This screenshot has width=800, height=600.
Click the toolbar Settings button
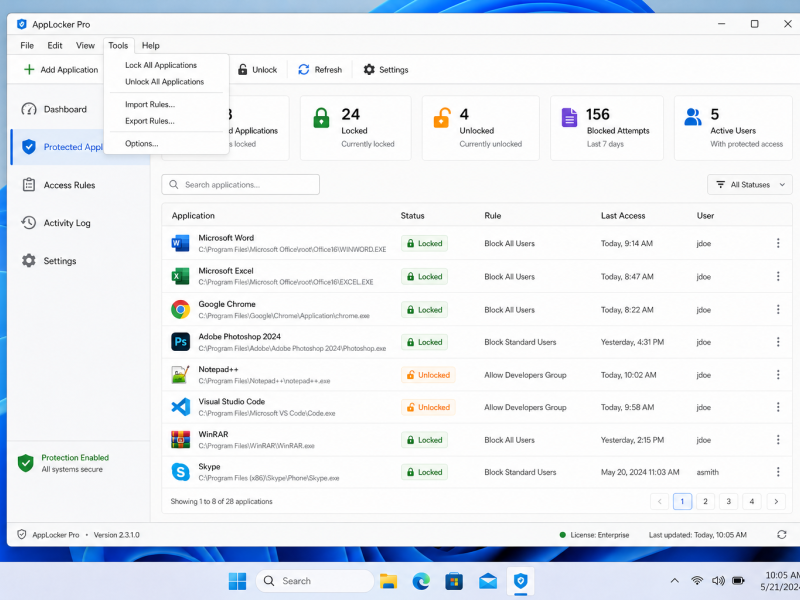click(x=386, y=69)
